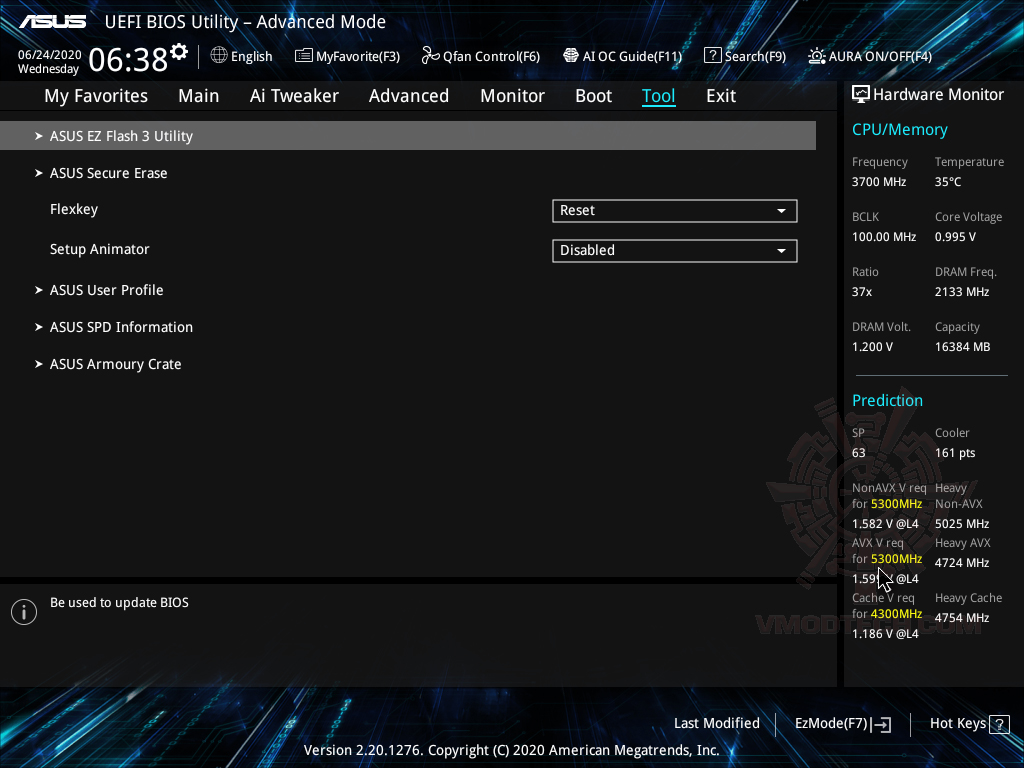Click the 161 pts cooler score
Viewport: 1024px width, 768px height.
coord(955,453)
